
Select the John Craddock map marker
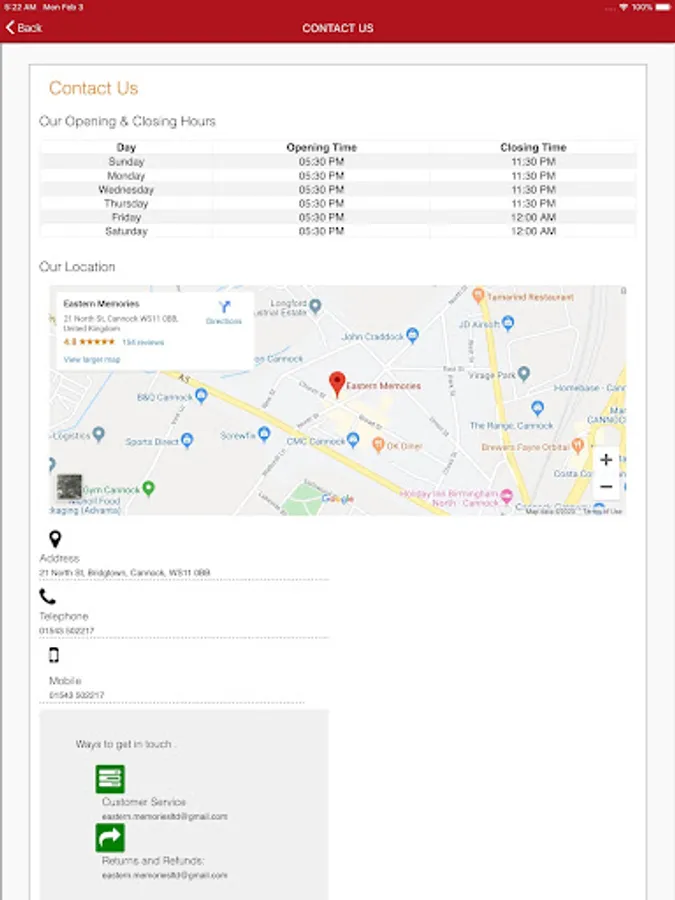[x=412, y=335]
